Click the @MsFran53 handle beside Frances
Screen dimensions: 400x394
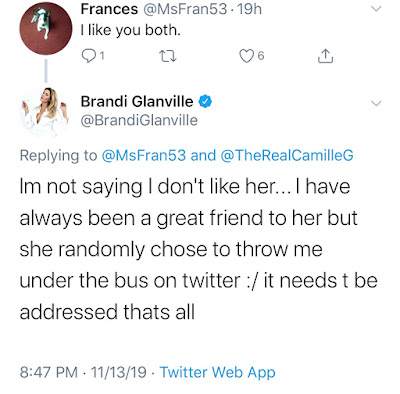tap(185, 9)
